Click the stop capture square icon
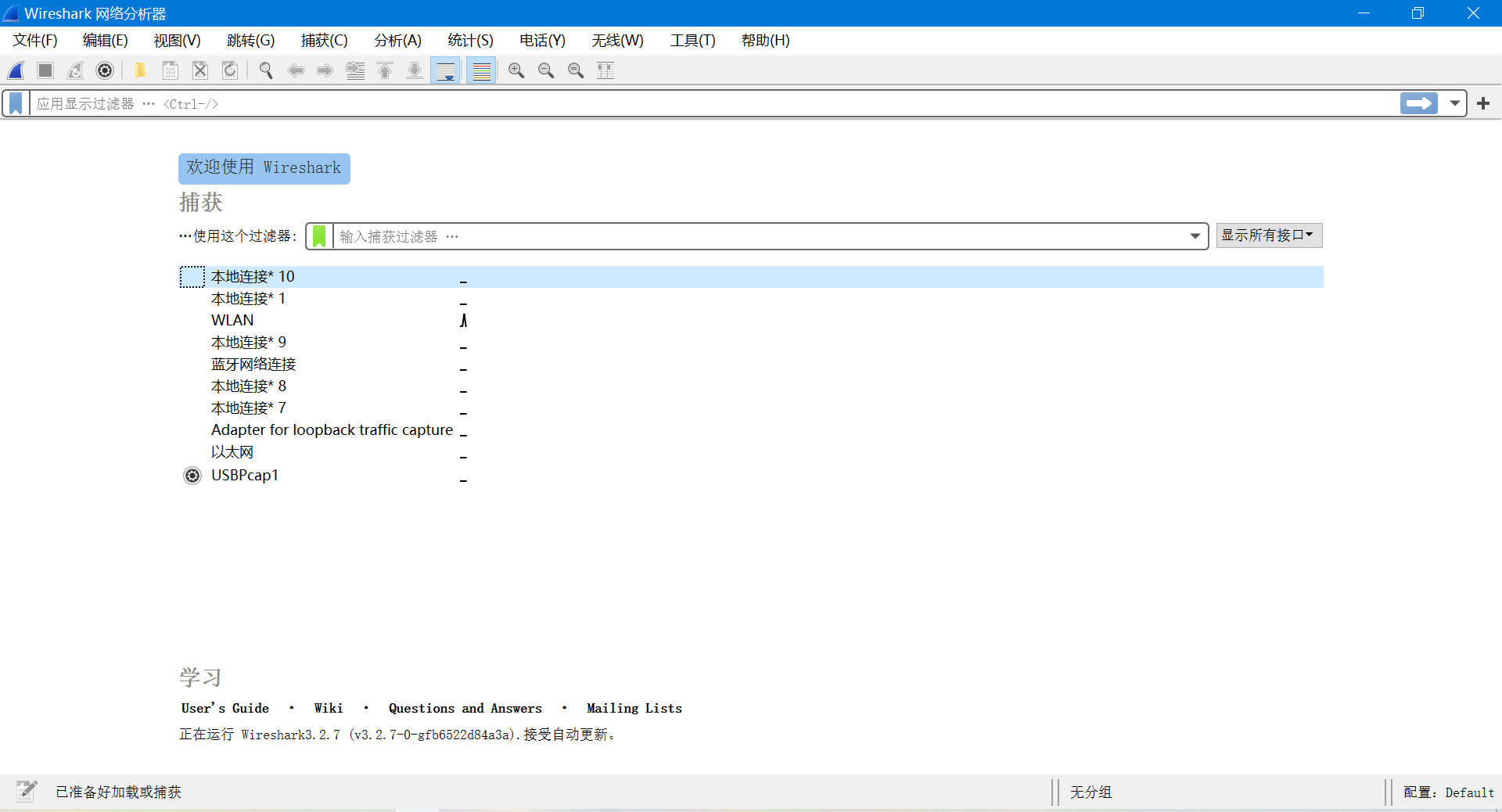The height and width of the screenshot is (812, 1502). coord(45,70)
